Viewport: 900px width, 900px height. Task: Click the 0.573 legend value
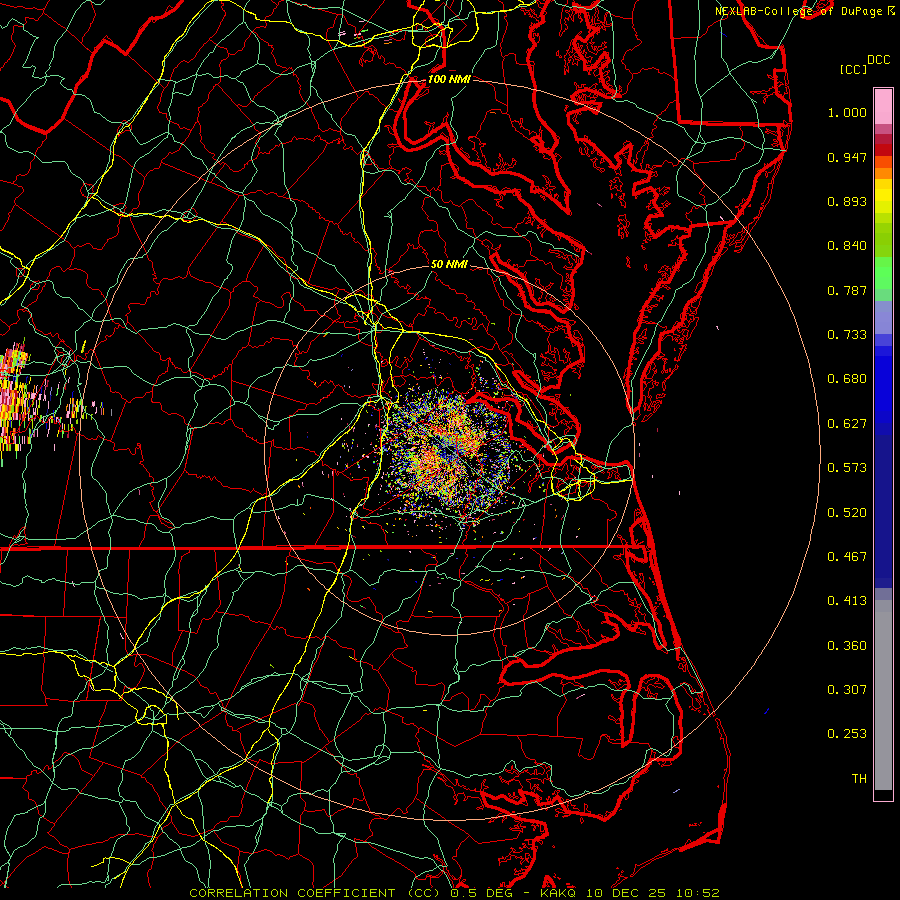847,468
